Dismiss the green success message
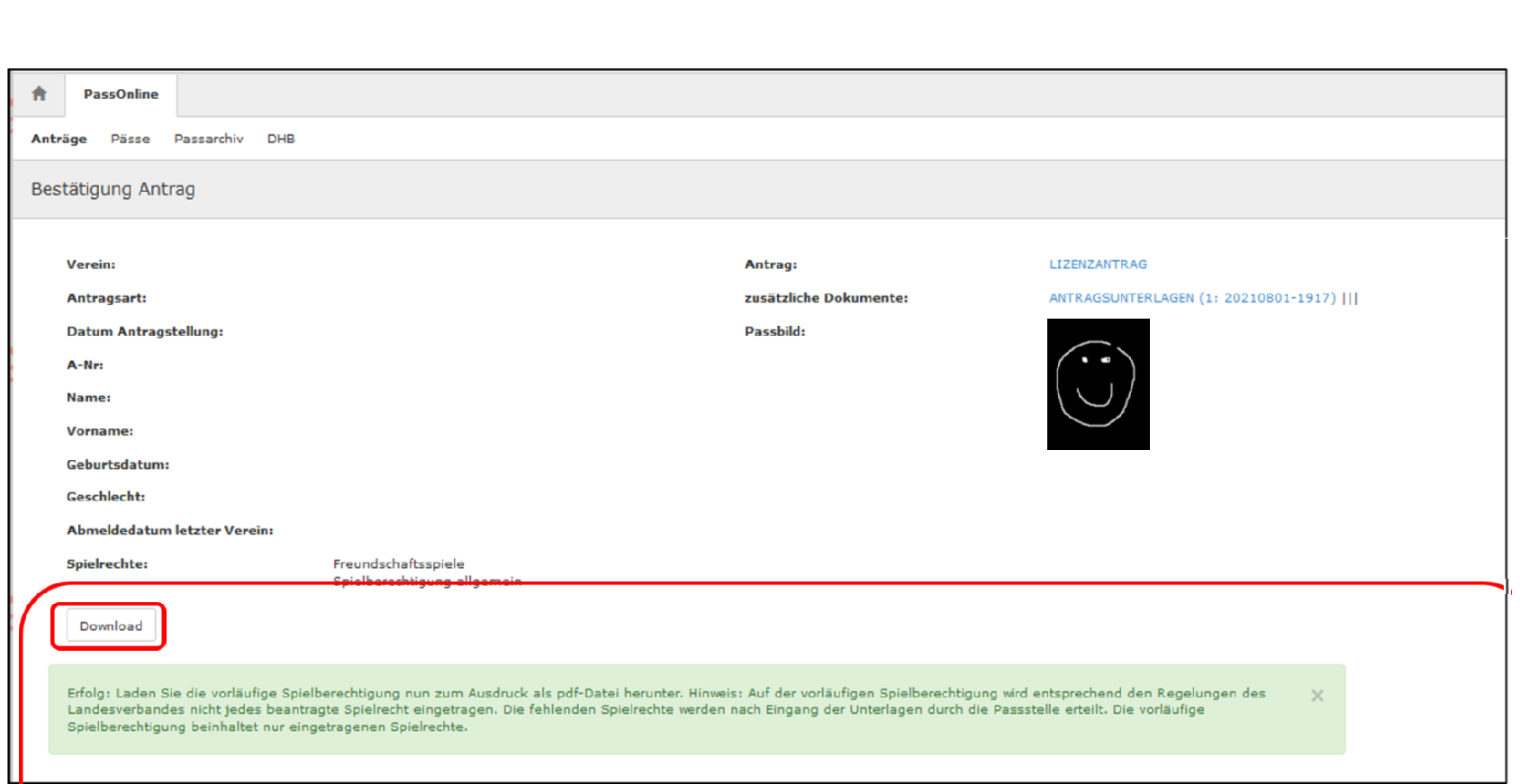The width and height of the screenshot is (1520, 784). [1316, 696]
